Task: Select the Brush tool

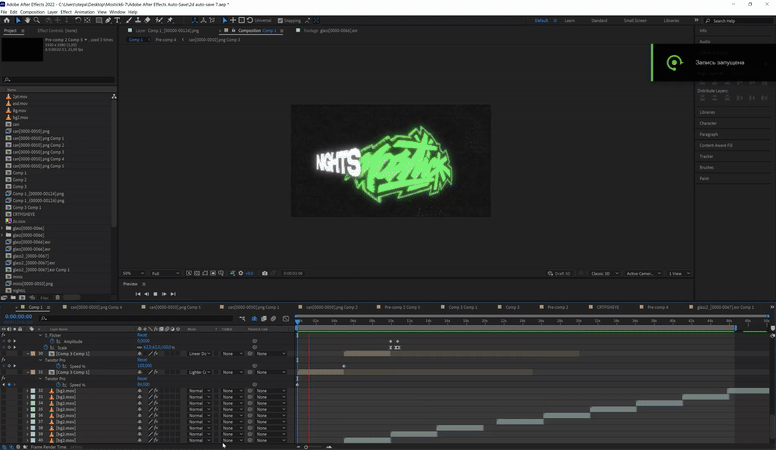Action: point(129,20)
